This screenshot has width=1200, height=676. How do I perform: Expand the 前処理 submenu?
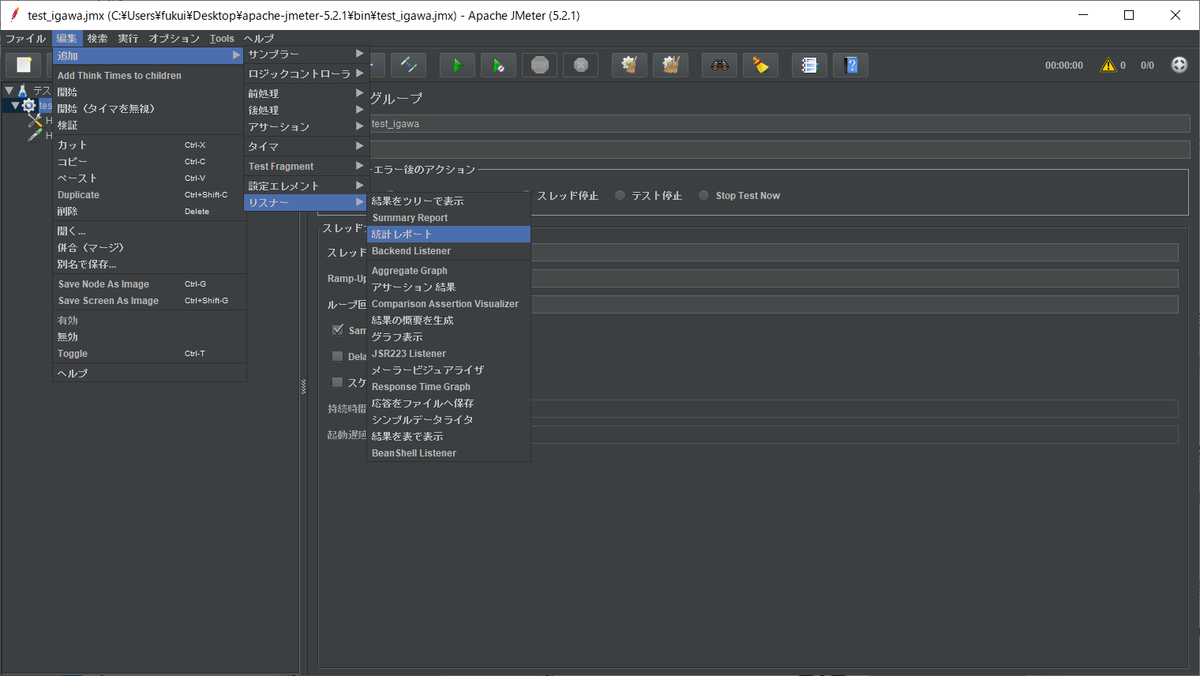[307, 94]
